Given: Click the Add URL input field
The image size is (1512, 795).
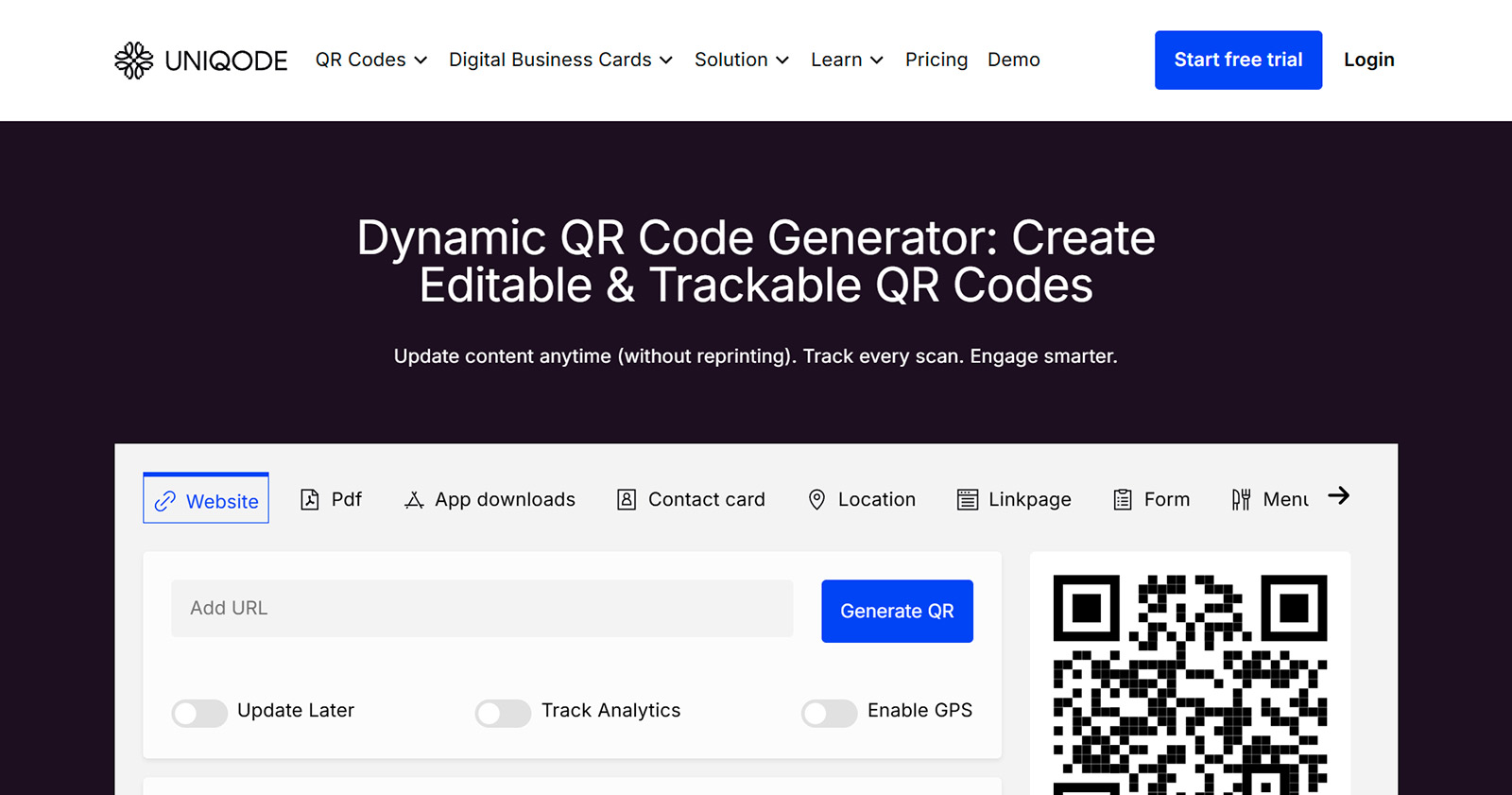Looking at the screenshot, I should pyautogui.click(x=482, y=609).
